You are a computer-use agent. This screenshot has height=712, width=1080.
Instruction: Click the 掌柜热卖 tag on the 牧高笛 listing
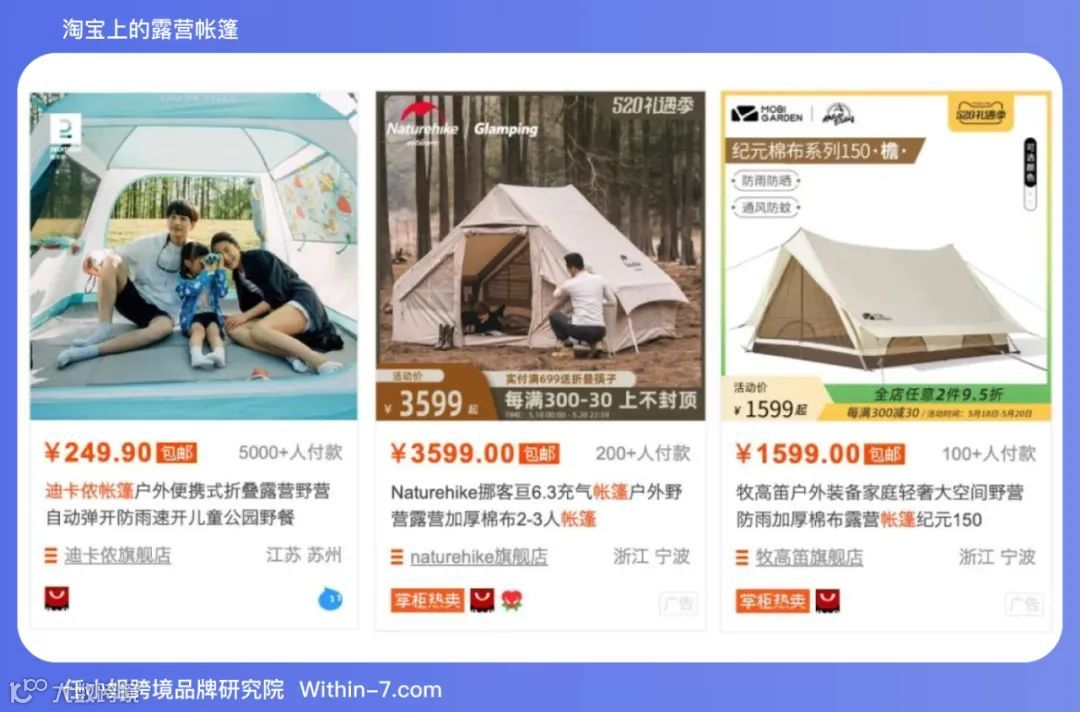[x=772, y=601]
